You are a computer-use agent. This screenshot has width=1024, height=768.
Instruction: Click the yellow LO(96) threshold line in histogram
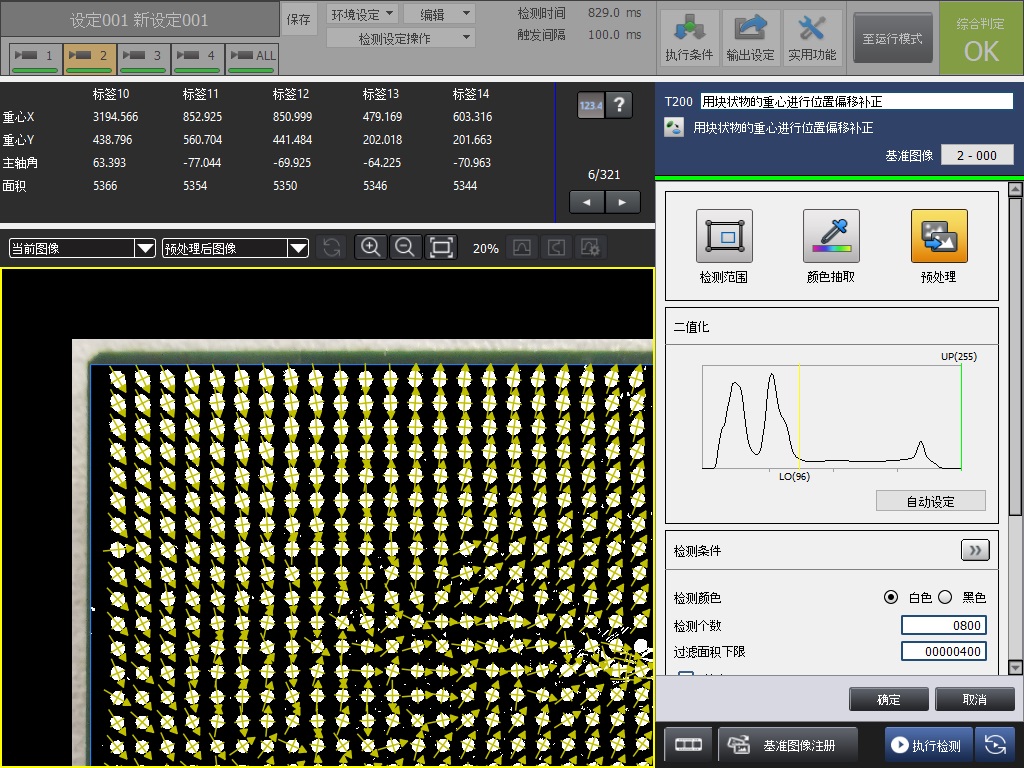click(x=799, y=417)
